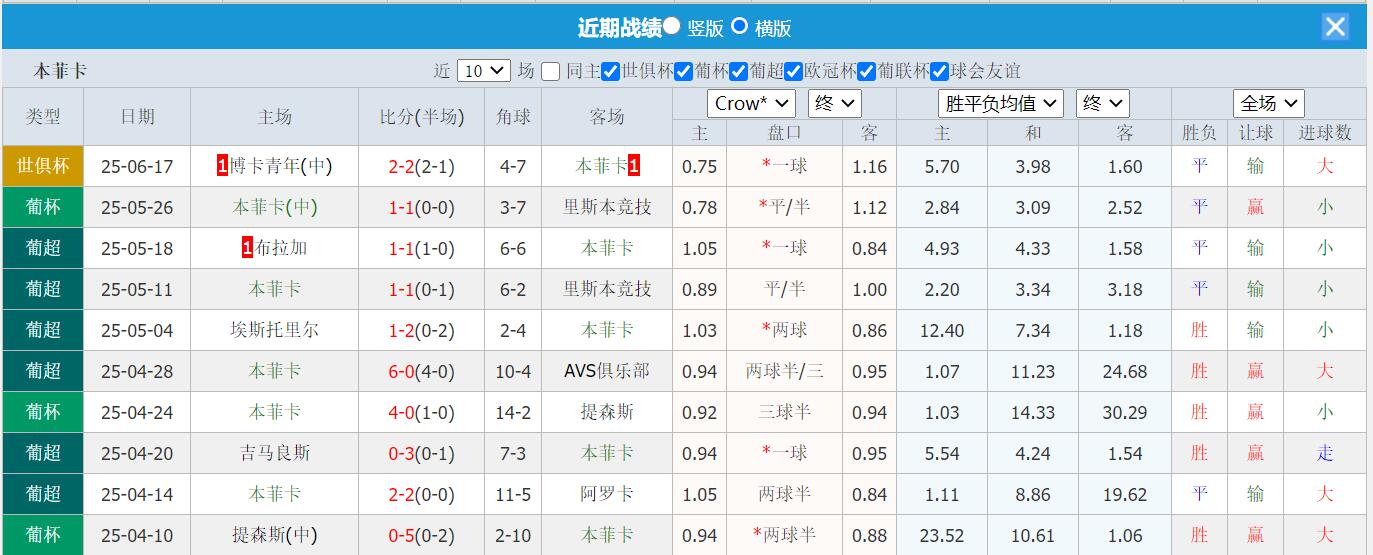Expand the 全场 dropdown
Image resolution: width=1373 pixels, height=555 pixels.
click(1268, 103)
